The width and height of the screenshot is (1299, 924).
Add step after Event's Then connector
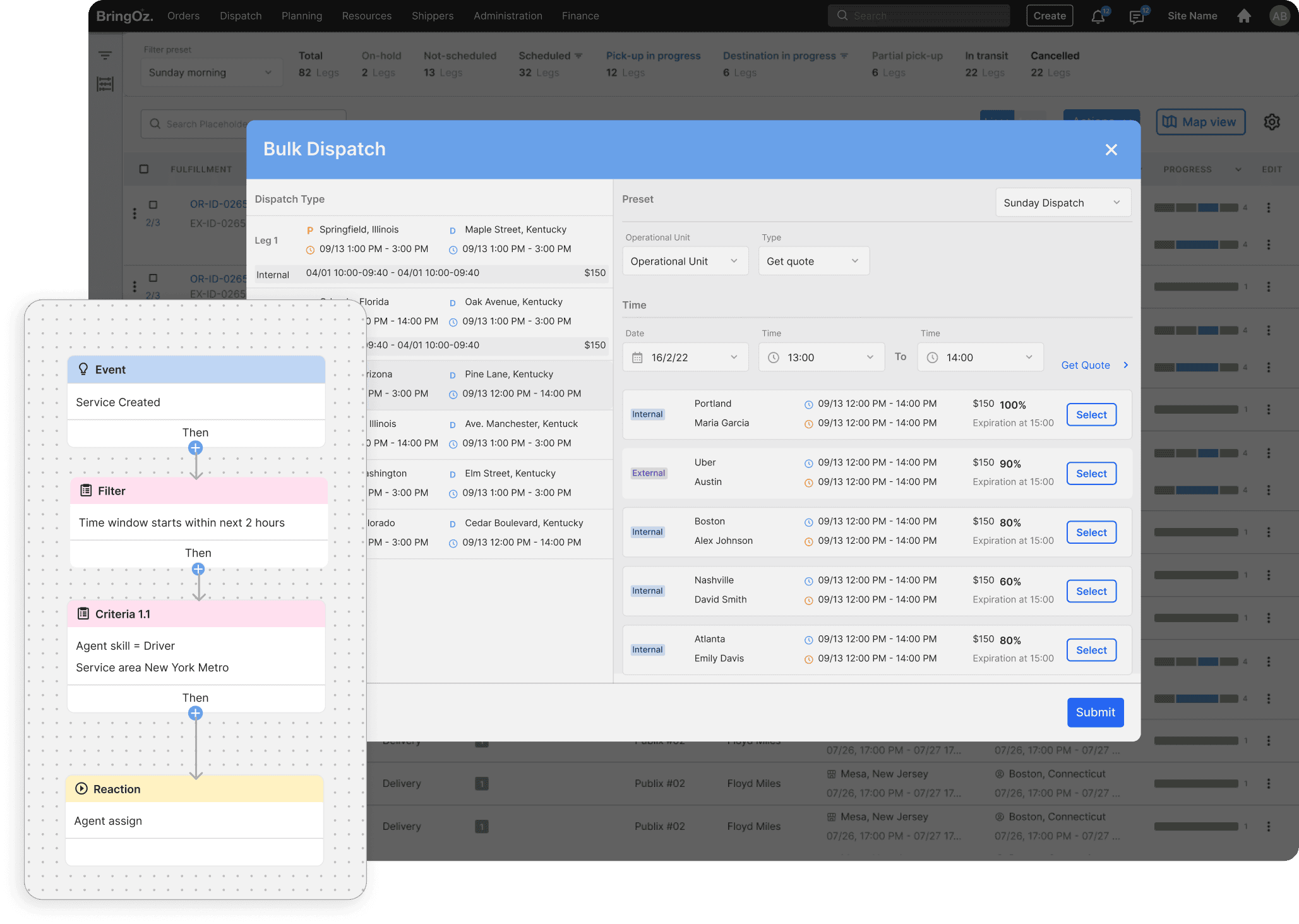coord(196,448)
